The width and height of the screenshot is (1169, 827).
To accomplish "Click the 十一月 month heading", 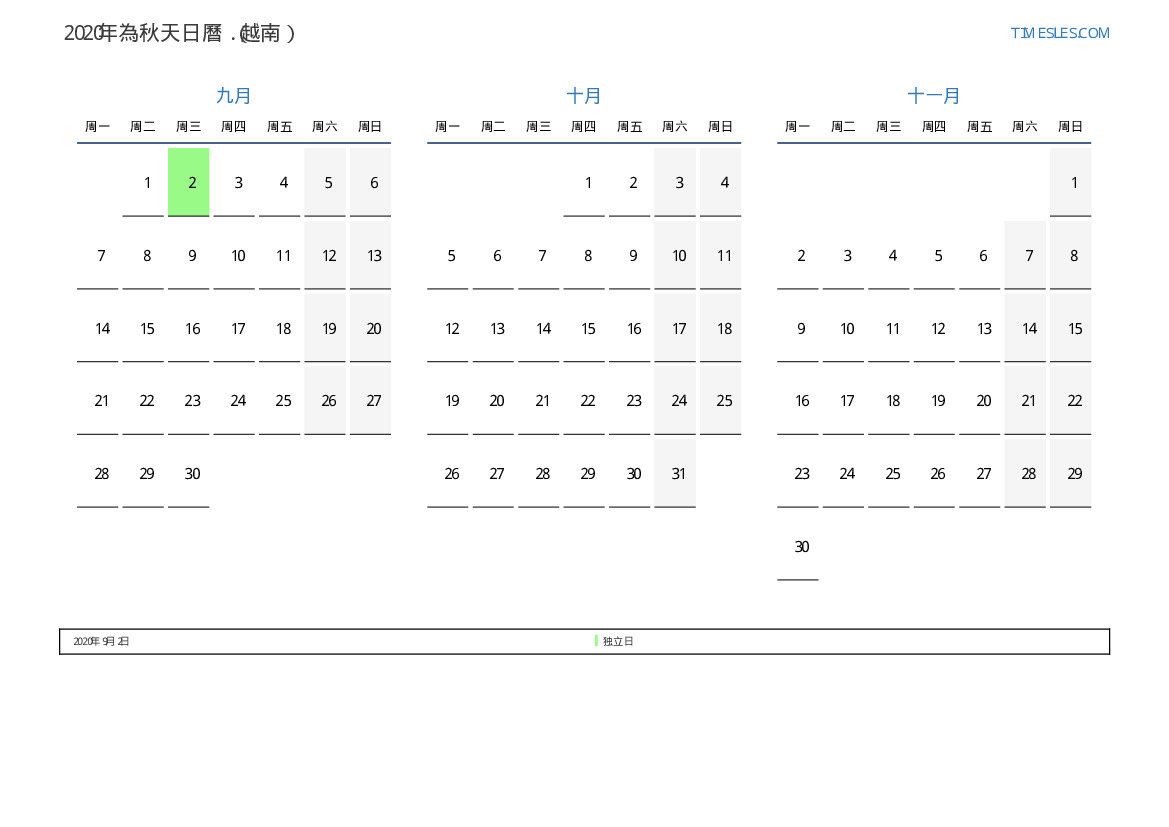I will 933,95.
